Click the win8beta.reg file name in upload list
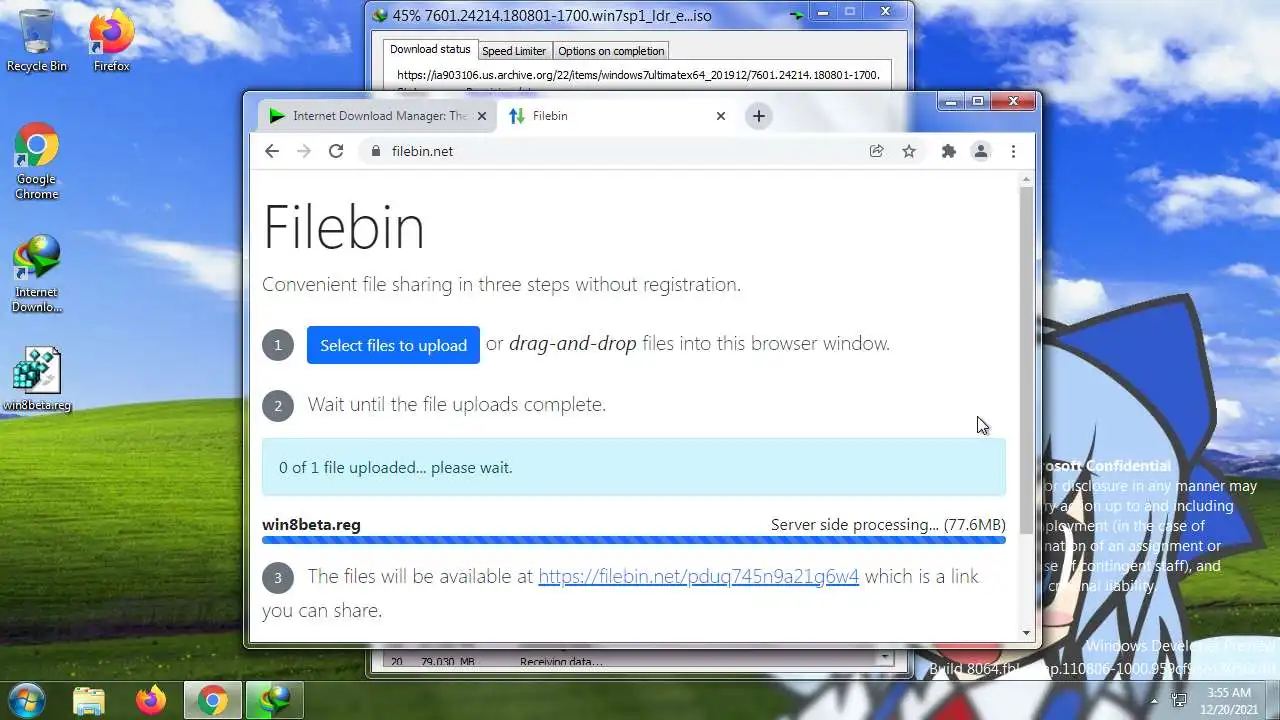 coord(311,524)
